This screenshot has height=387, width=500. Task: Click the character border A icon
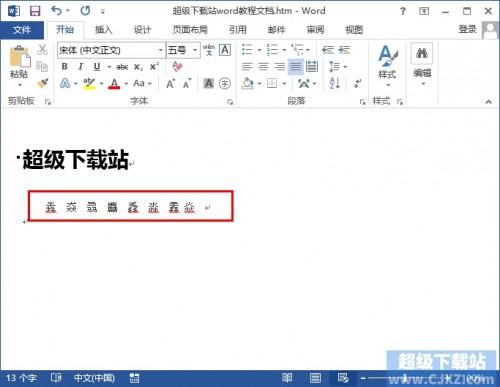[225, 50]
